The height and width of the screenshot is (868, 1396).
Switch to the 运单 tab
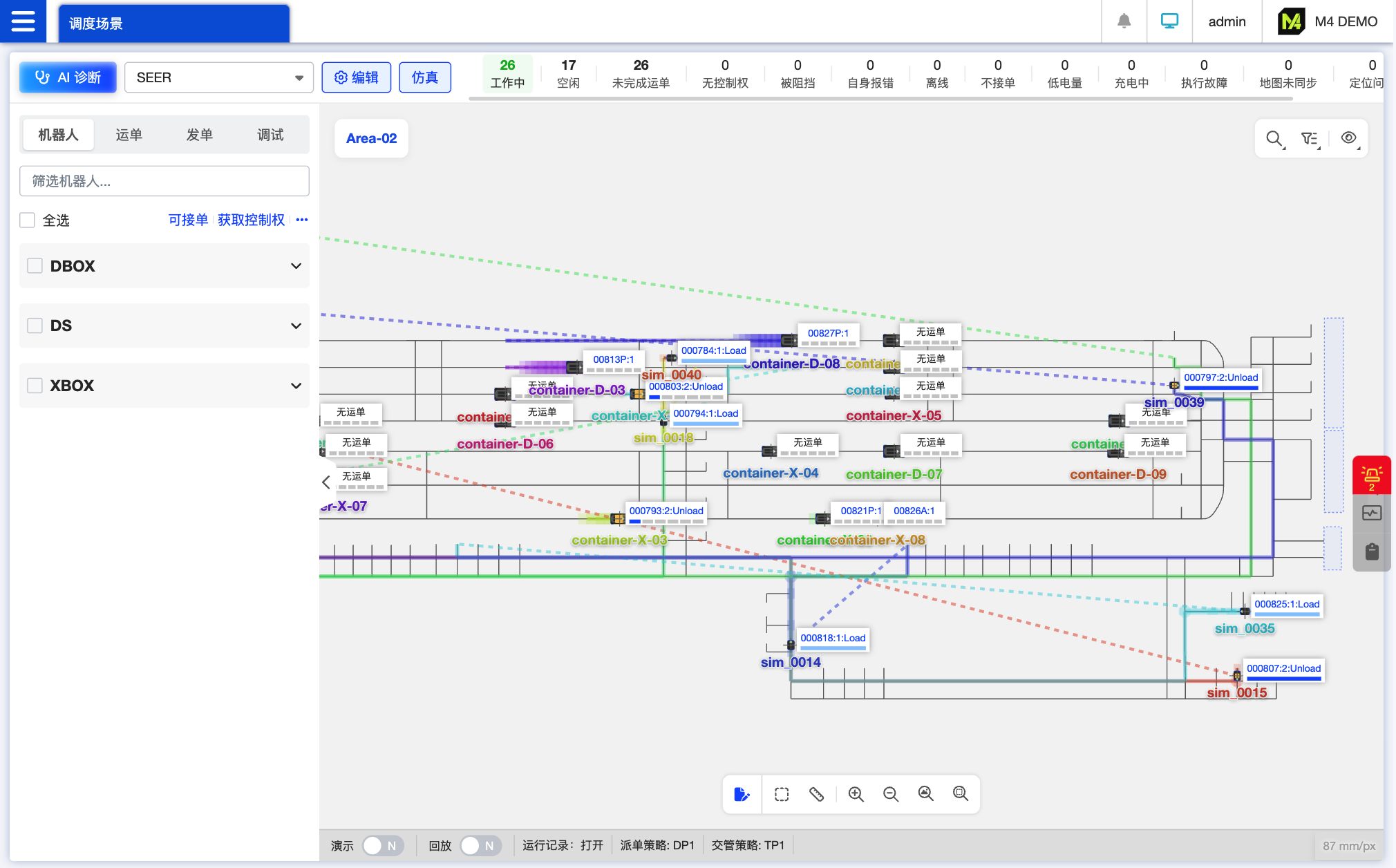point(129,135)
